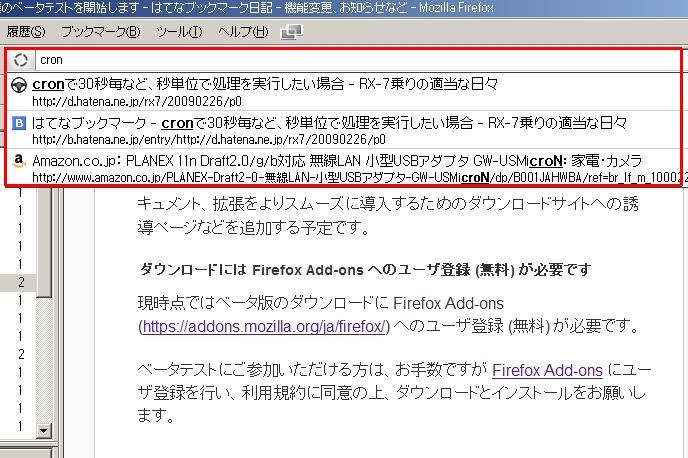Select the はてなブックマーク cron entry suggestion

(344, 130)
